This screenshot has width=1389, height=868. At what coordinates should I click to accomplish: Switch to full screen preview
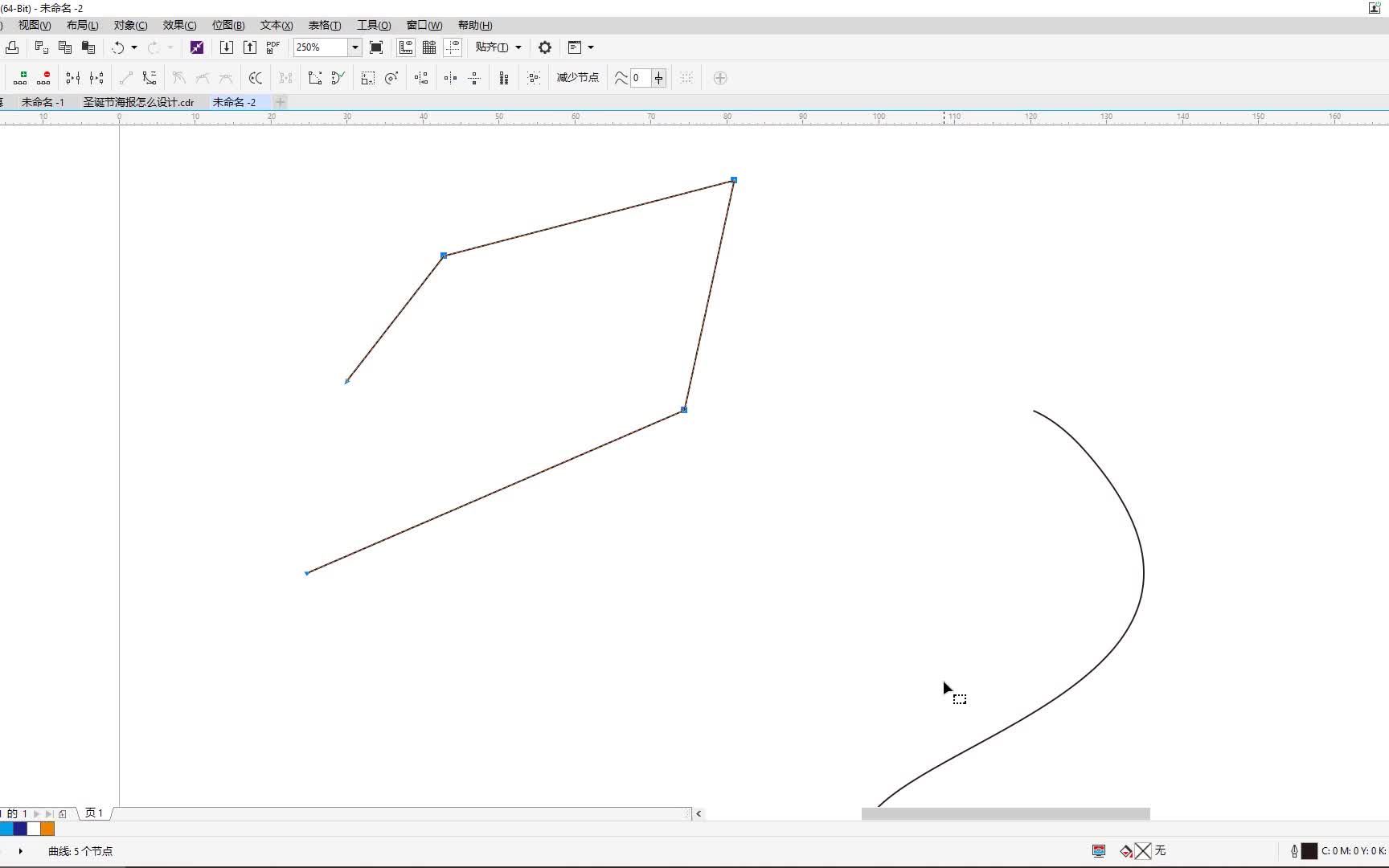coord(375,47)
